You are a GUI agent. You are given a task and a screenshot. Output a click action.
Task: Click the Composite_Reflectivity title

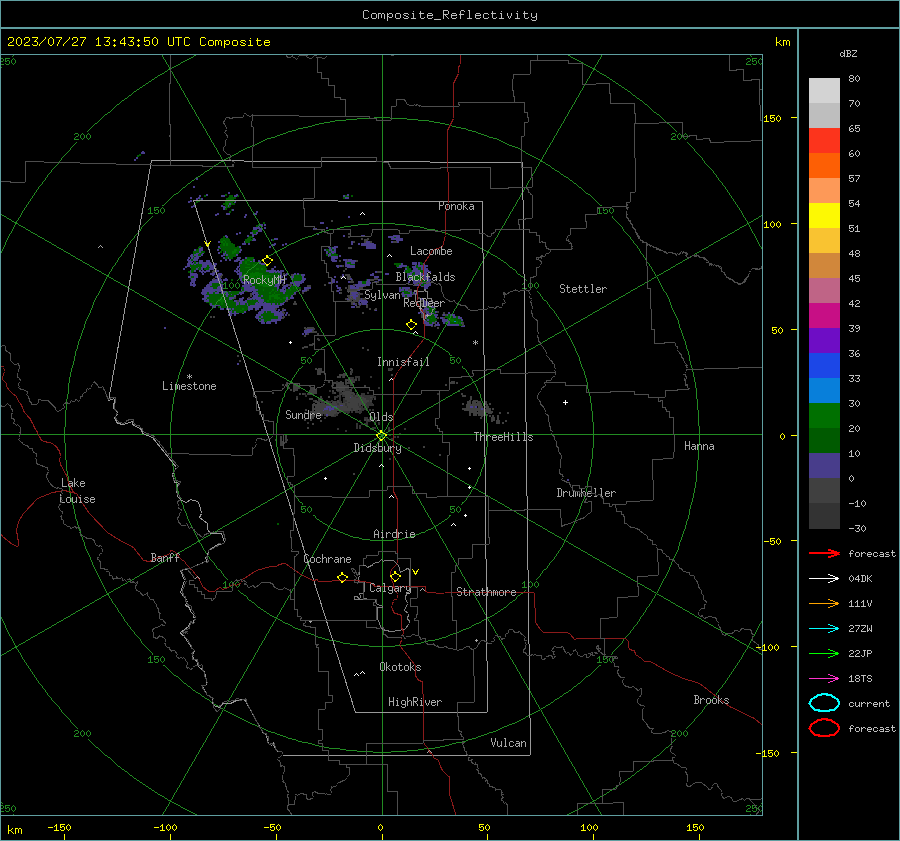tap(450, 15)
